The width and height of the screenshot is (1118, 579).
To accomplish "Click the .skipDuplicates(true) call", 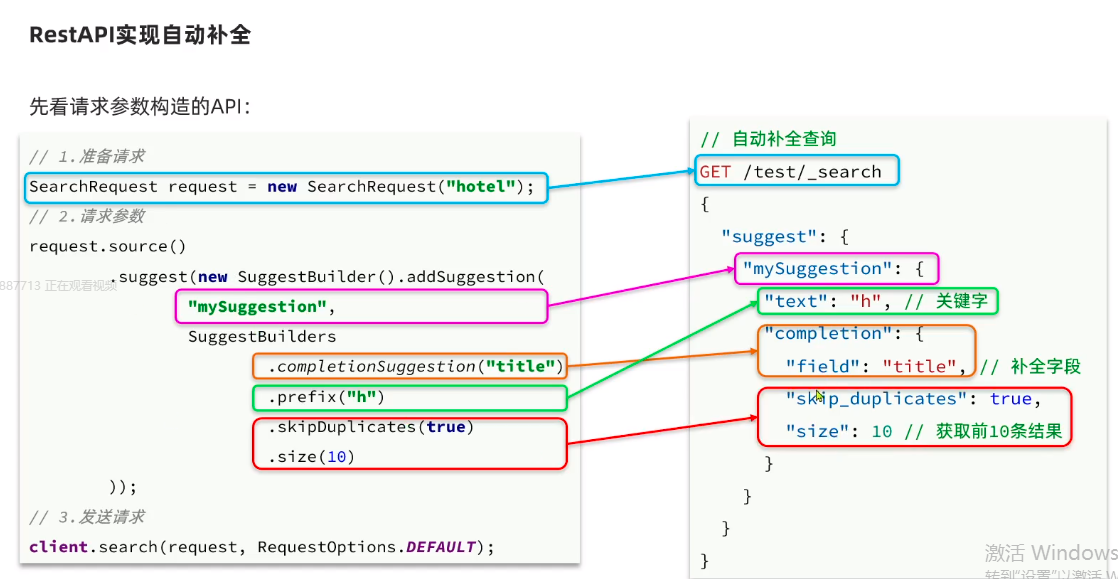I will pyautogui.click(x=371, y=428).
